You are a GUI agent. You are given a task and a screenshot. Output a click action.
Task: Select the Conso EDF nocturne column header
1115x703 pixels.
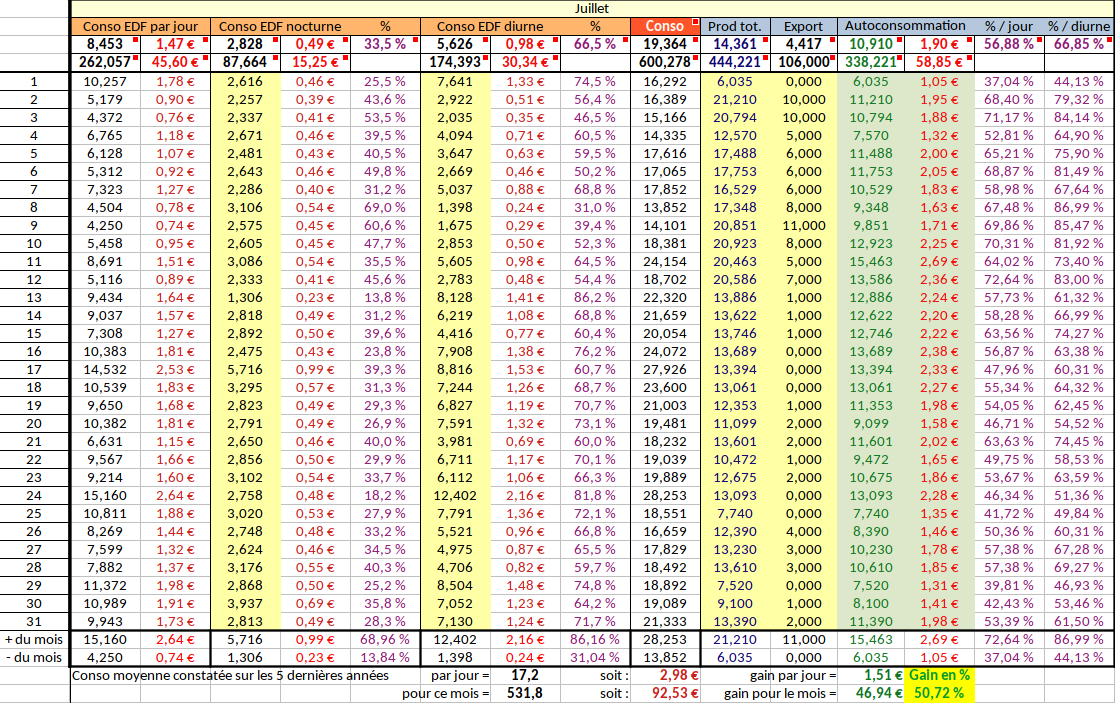pyautogui.click(x=279, y=26)
